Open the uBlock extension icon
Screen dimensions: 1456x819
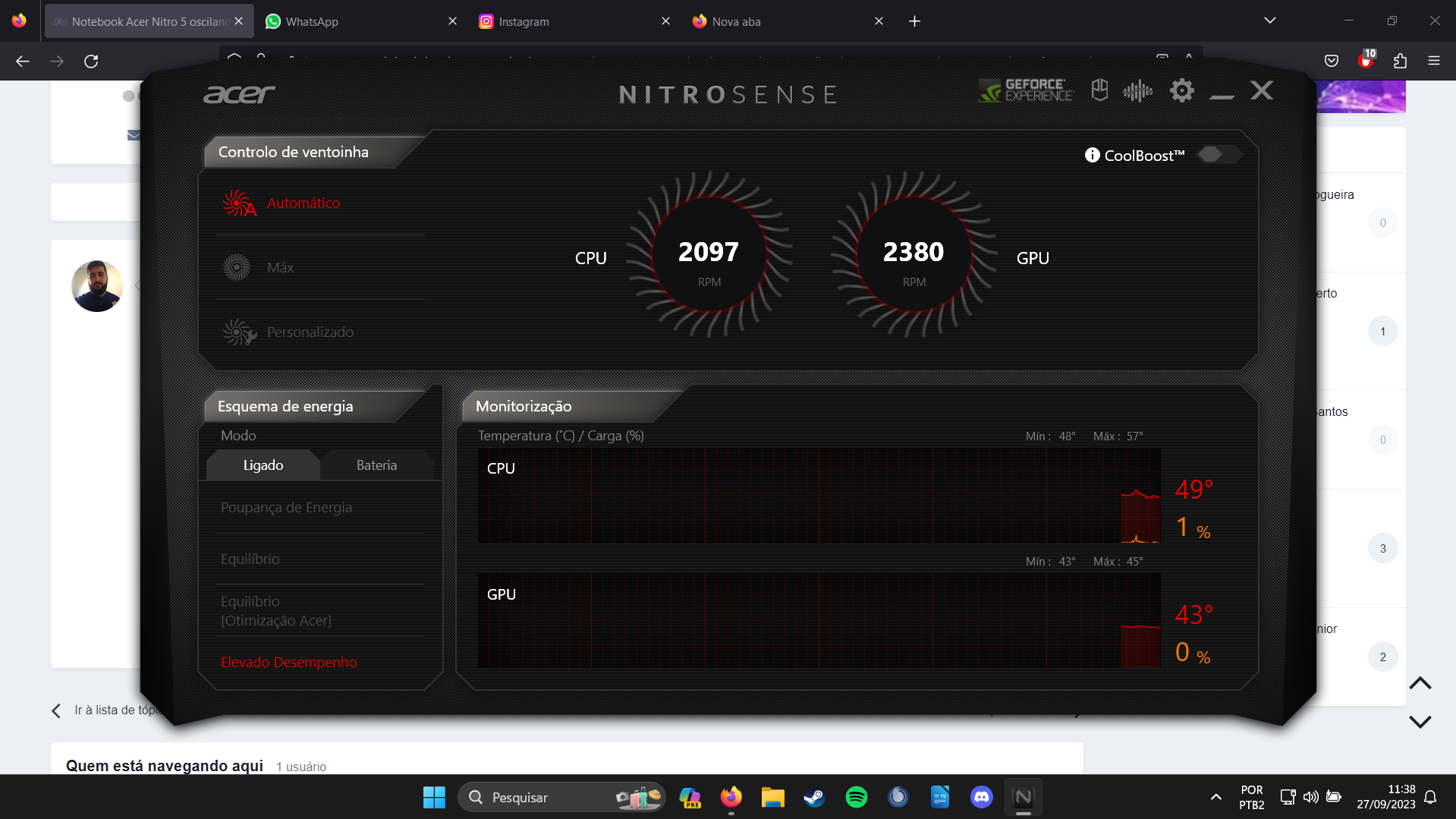click(x=1366, y=60)
